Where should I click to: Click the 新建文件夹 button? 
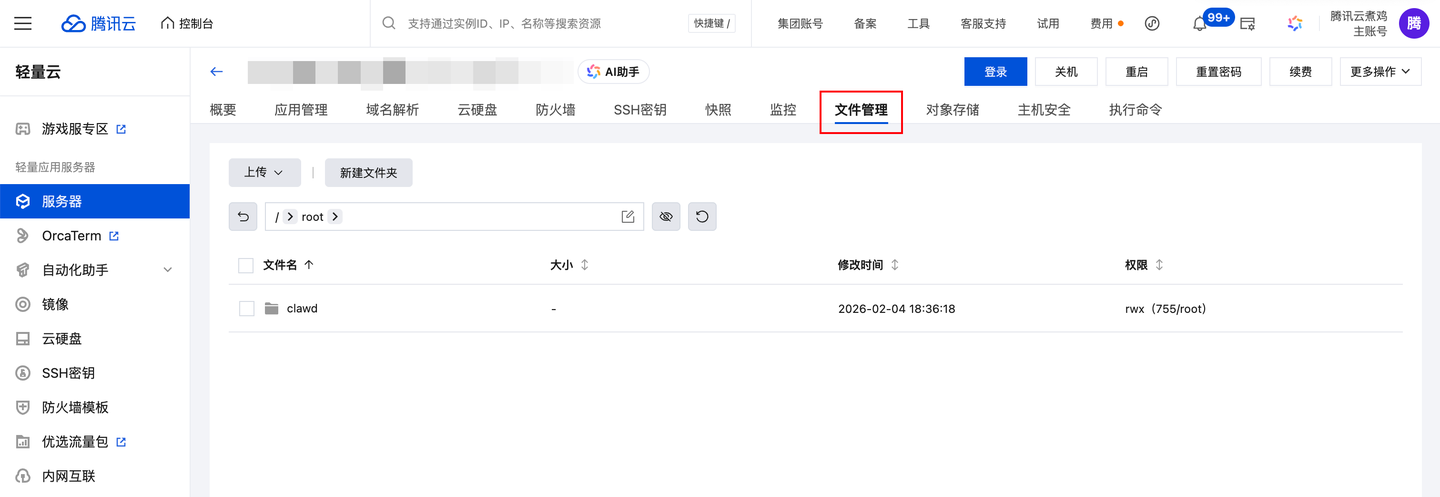click(x=368, y=172)
